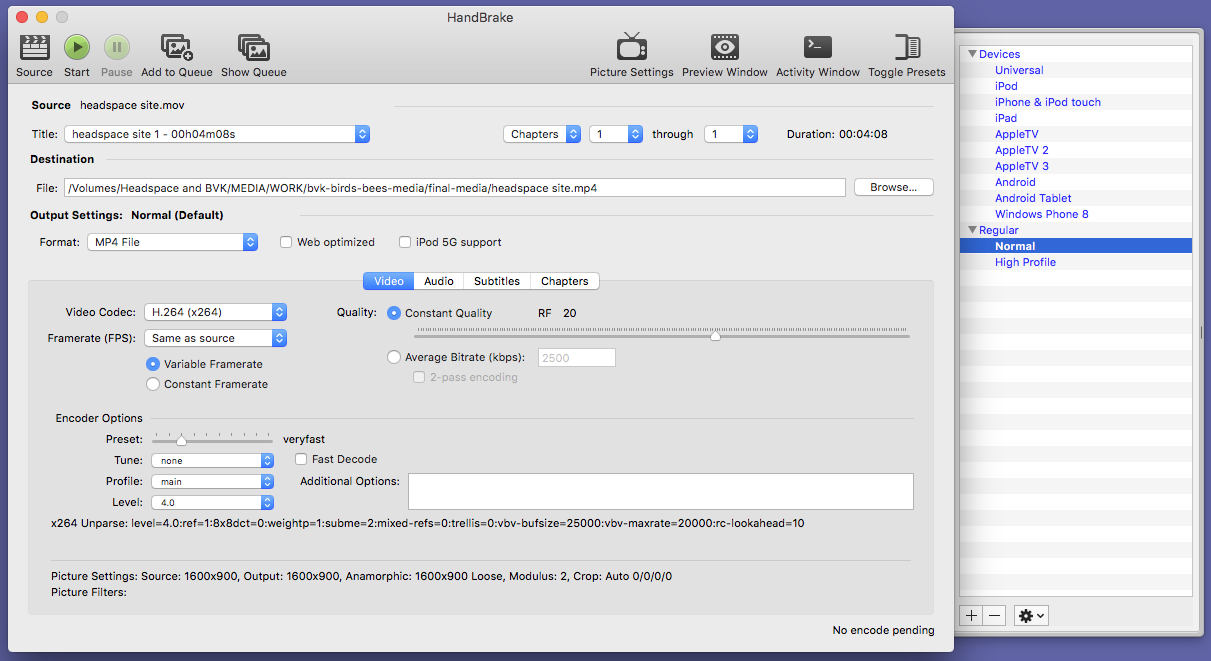Click the encoder Preset speed slider
Viewport: 1211px width, 661px height.
[212, 440]
